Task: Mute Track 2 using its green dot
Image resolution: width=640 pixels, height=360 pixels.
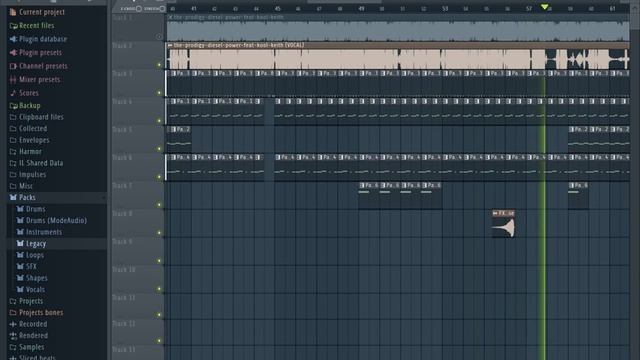Action: [x=159, y=65]
